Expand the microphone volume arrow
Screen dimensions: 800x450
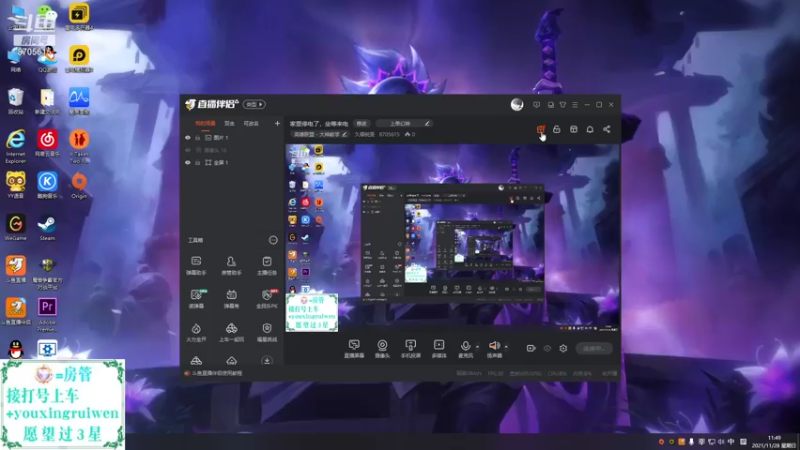478,347
